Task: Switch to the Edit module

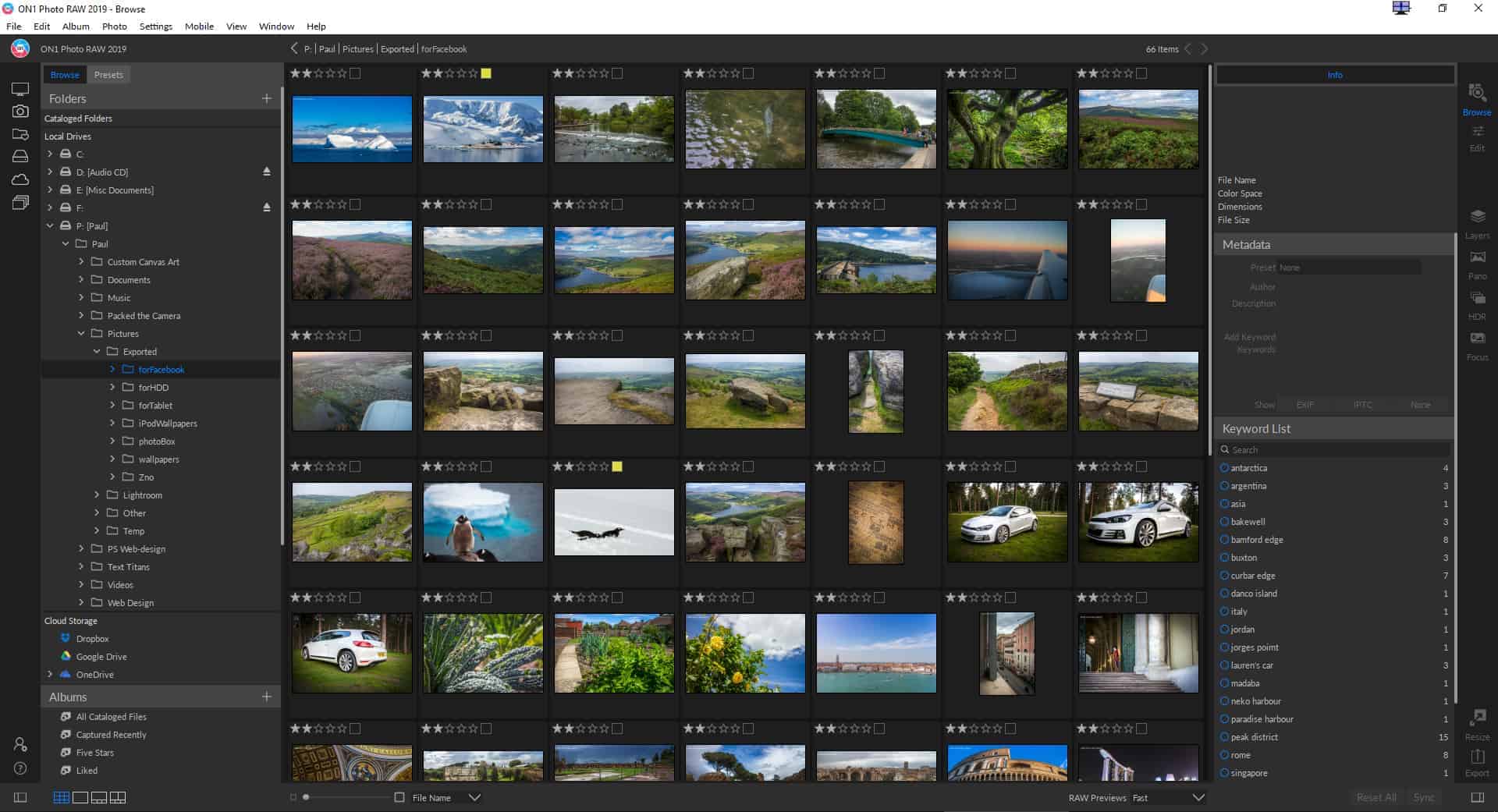Action: 1477,138
